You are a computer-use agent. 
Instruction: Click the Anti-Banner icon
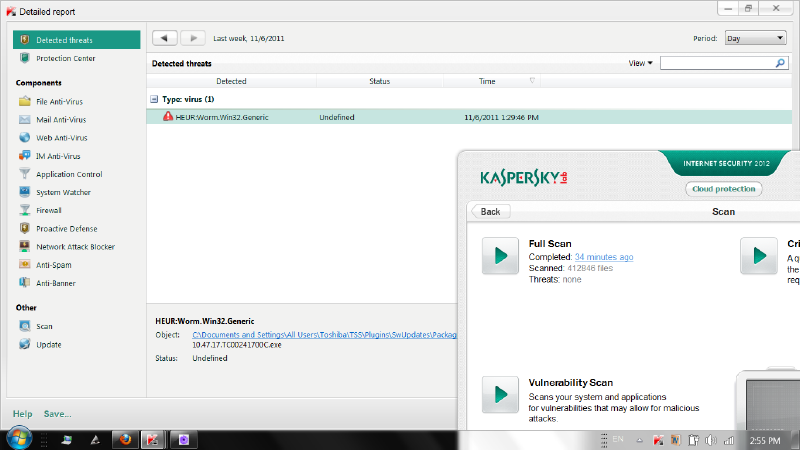(x=24, y=283)
